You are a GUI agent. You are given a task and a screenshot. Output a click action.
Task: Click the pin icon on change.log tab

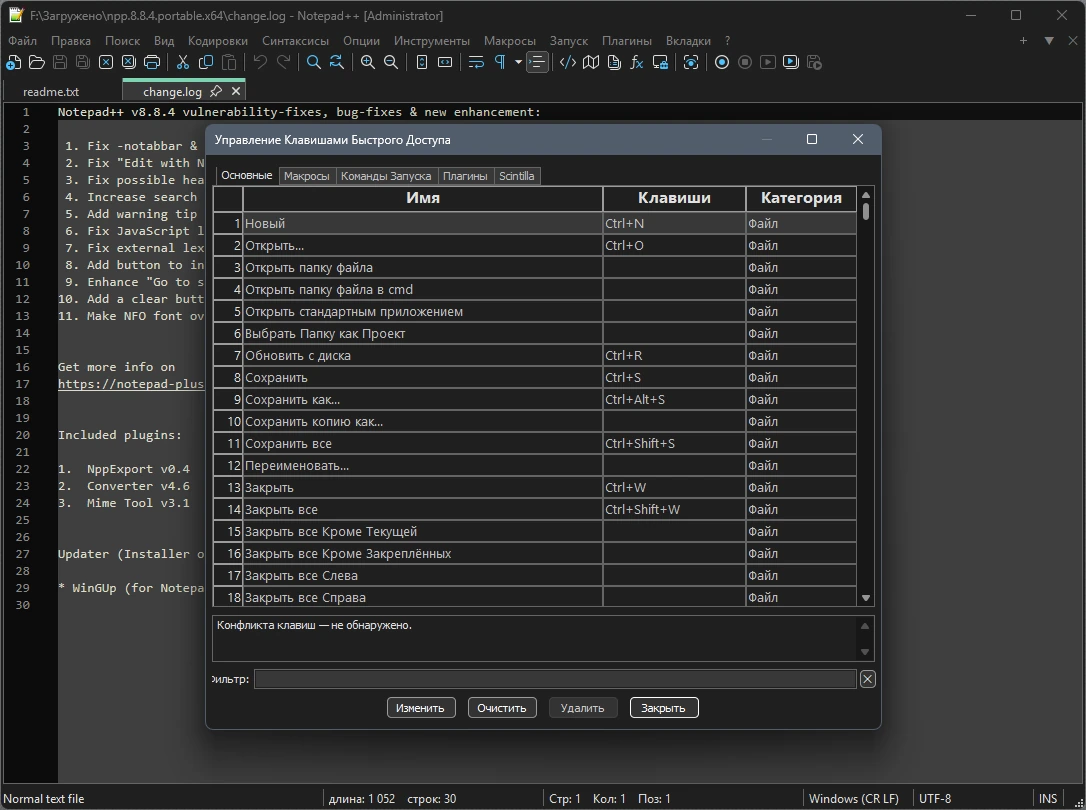(216, 91)
